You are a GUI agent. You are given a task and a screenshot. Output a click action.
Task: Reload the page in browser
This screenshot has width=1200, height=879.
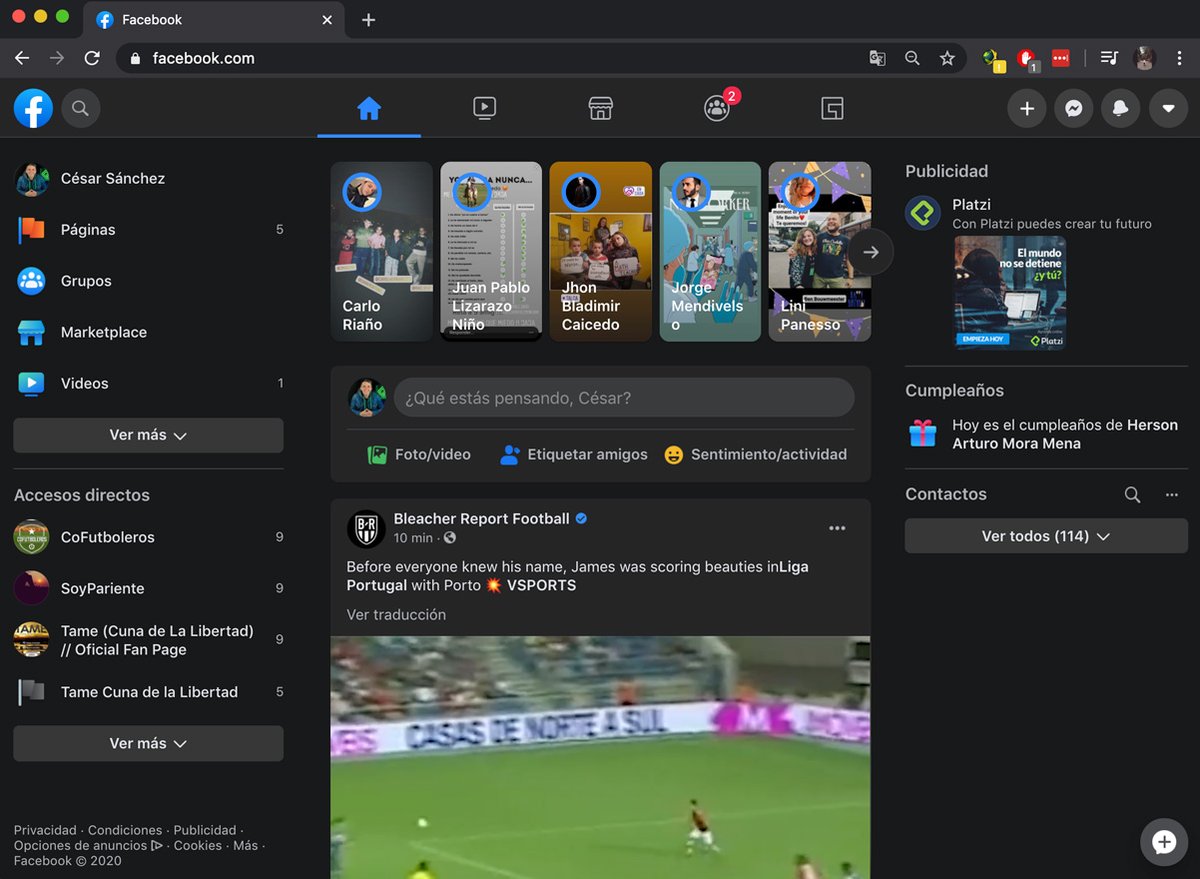pyautogui.click(x=92, y=58)
